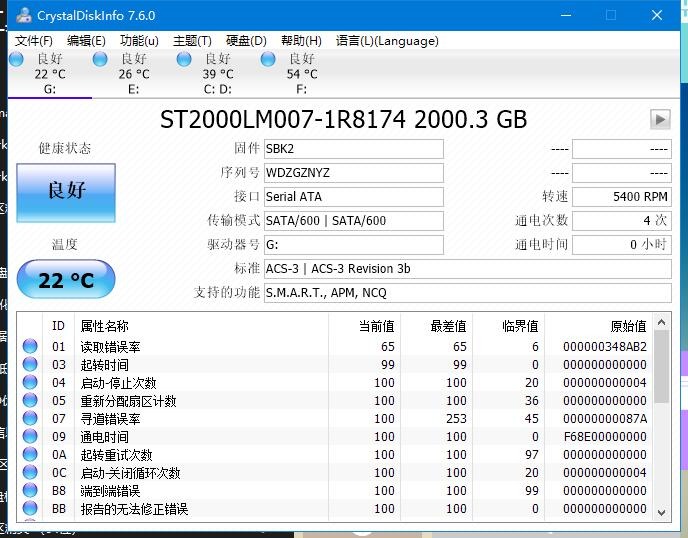Image resolution: width=688 pixels, height=538 pixels.
Task: Click the 序列号 field showing WDZGZNYZ
Action: [354, 173]
